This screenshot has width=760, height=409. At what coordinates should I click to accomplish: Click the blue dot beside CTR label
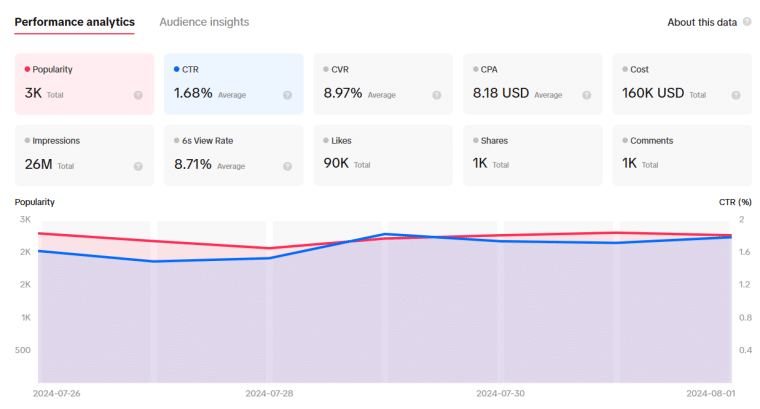coord(176,69)
